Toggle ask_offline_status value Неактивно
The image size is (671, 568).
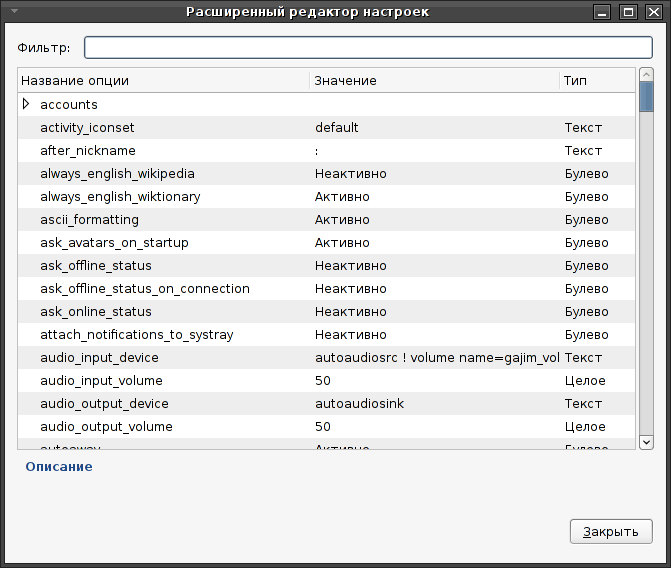pos(350,266)
